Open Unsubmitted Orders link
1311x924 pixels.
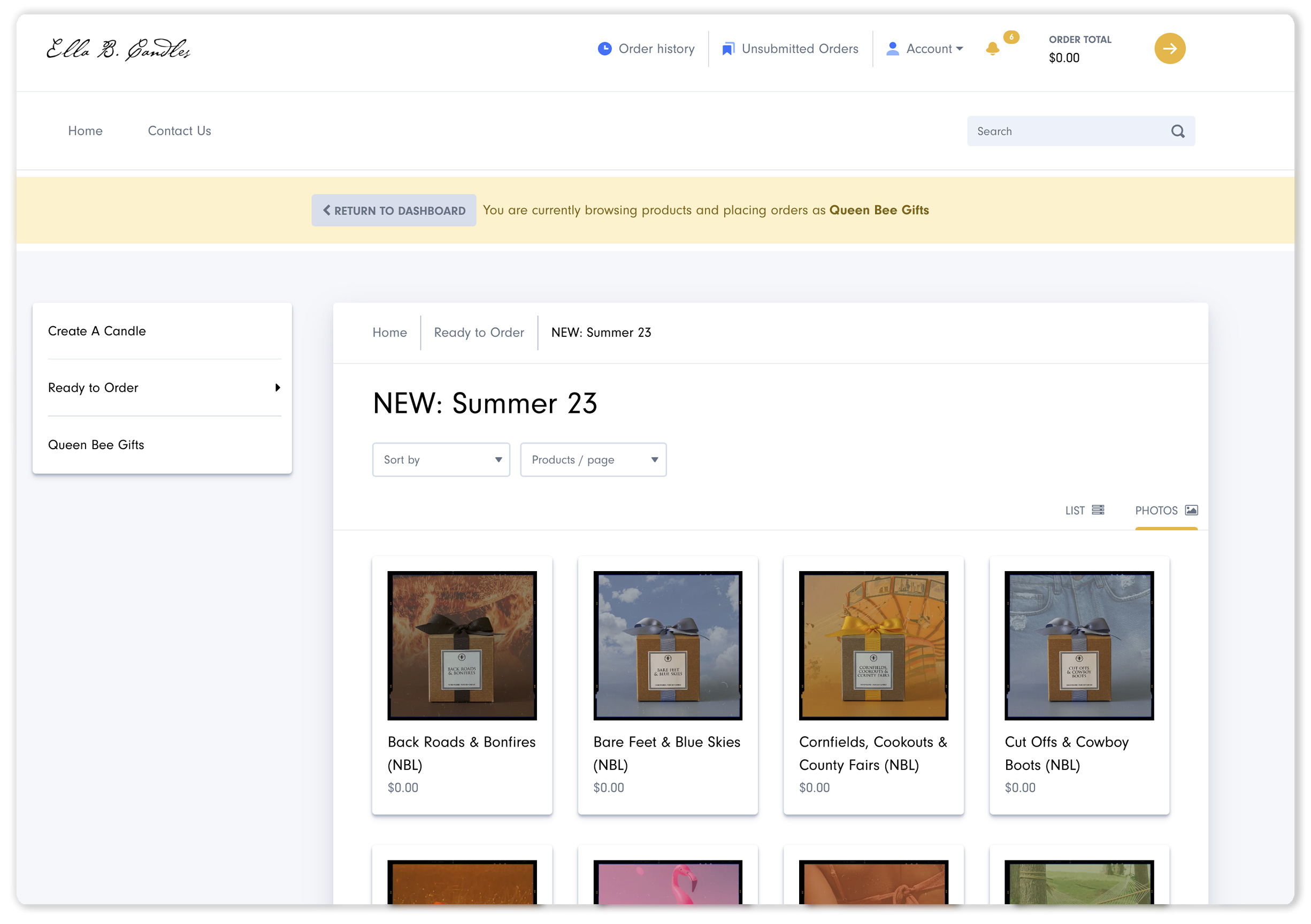tap(790, 49)
